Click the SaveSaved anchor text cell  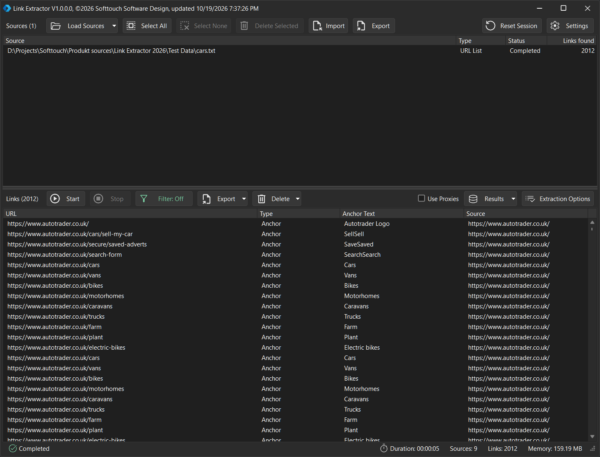click(359, 244)
